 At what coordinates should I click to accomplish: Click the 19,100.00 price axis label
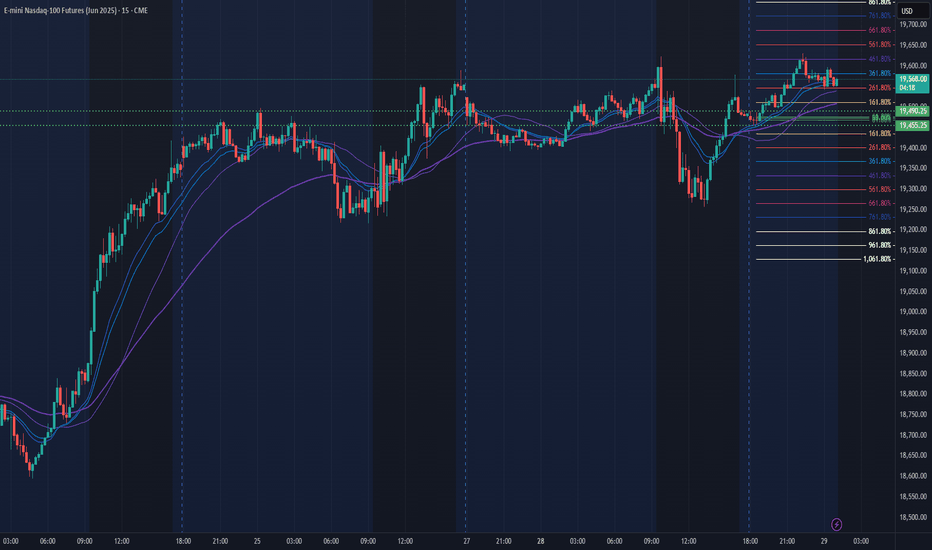coord(913,271)
